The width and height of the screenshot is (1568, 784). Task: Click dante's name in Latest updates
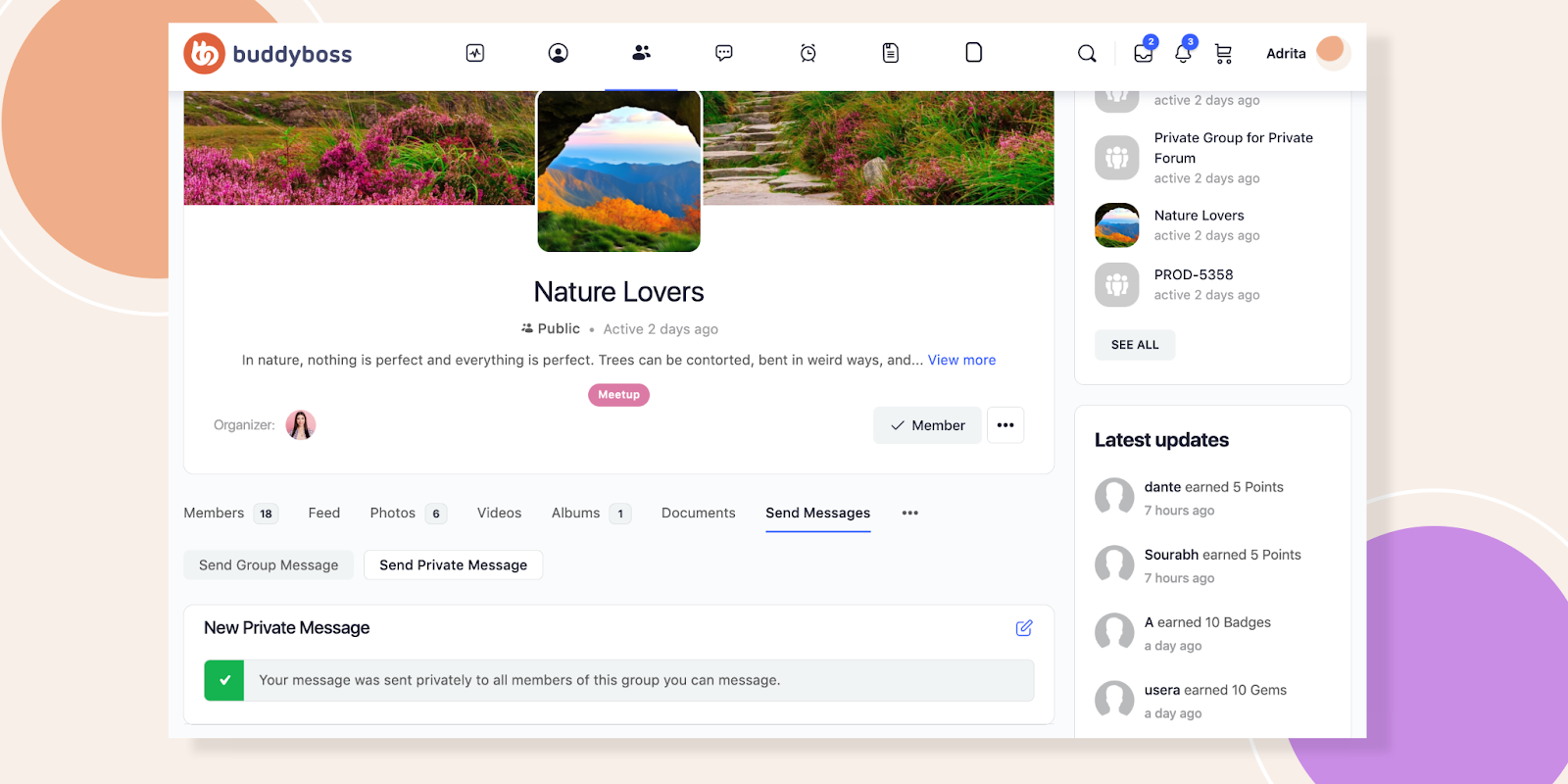1162,487
